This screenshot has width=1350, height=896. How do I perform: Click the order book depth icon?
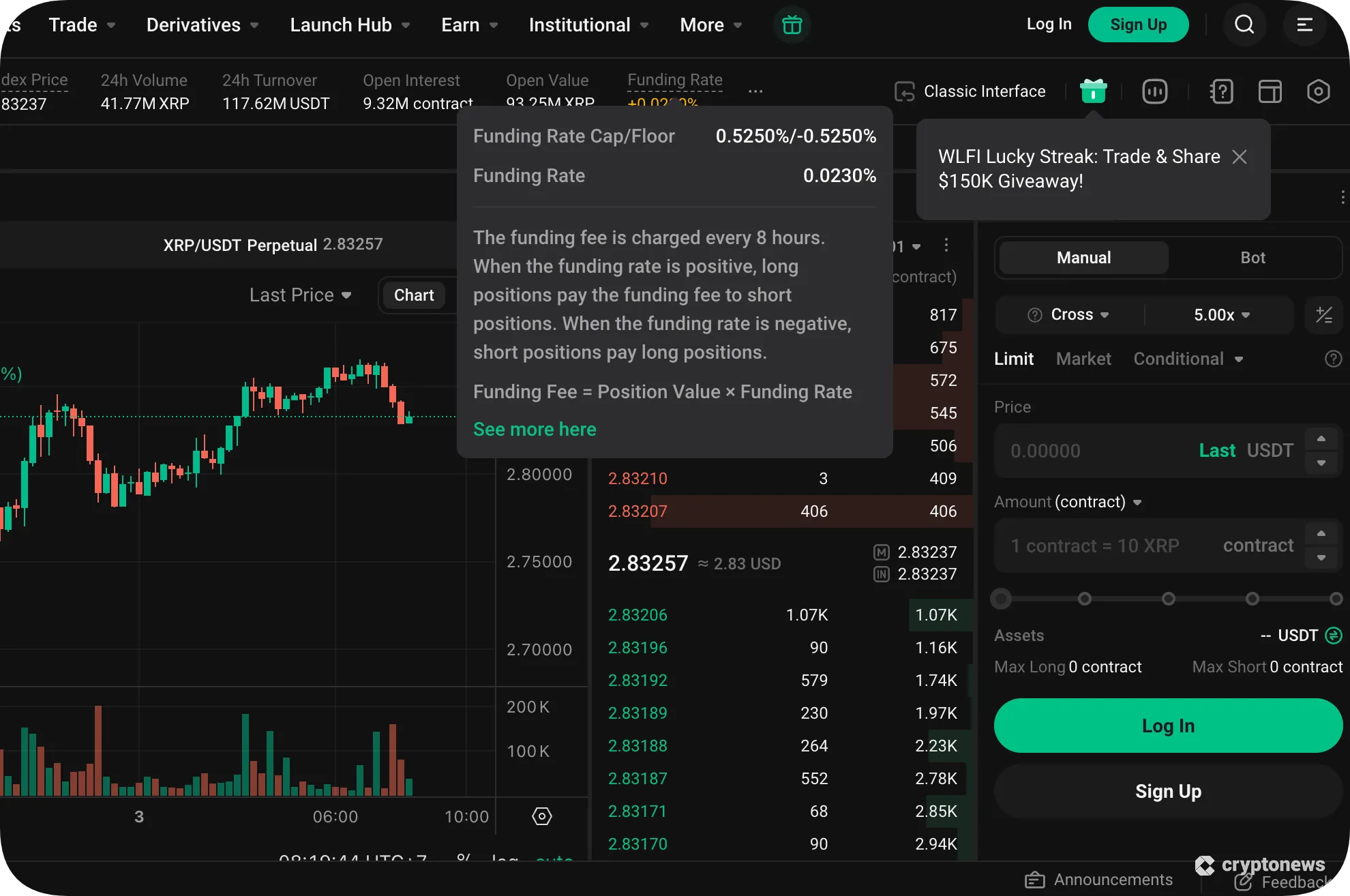click(1155, 91)
